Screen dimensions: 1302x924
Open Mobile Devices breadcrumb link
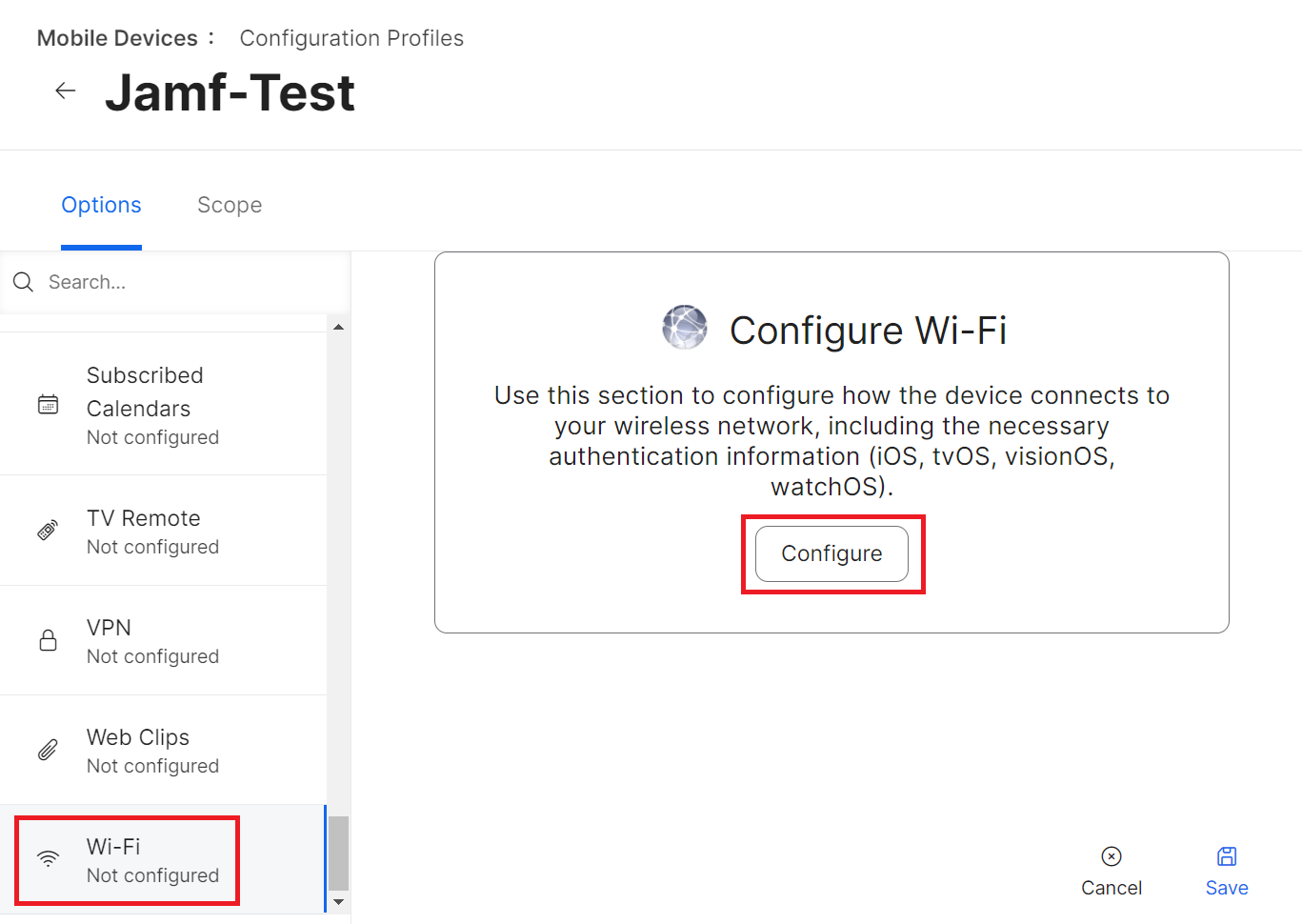117,38
